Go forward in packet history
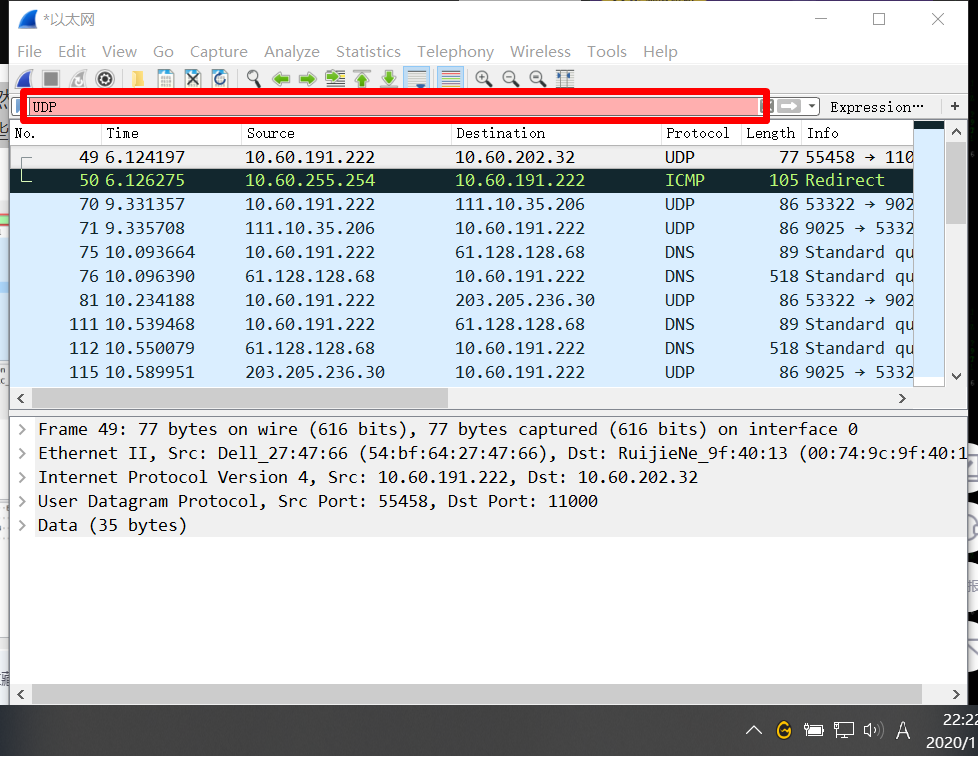Viewport: 978px width, 757px height. 307,79
